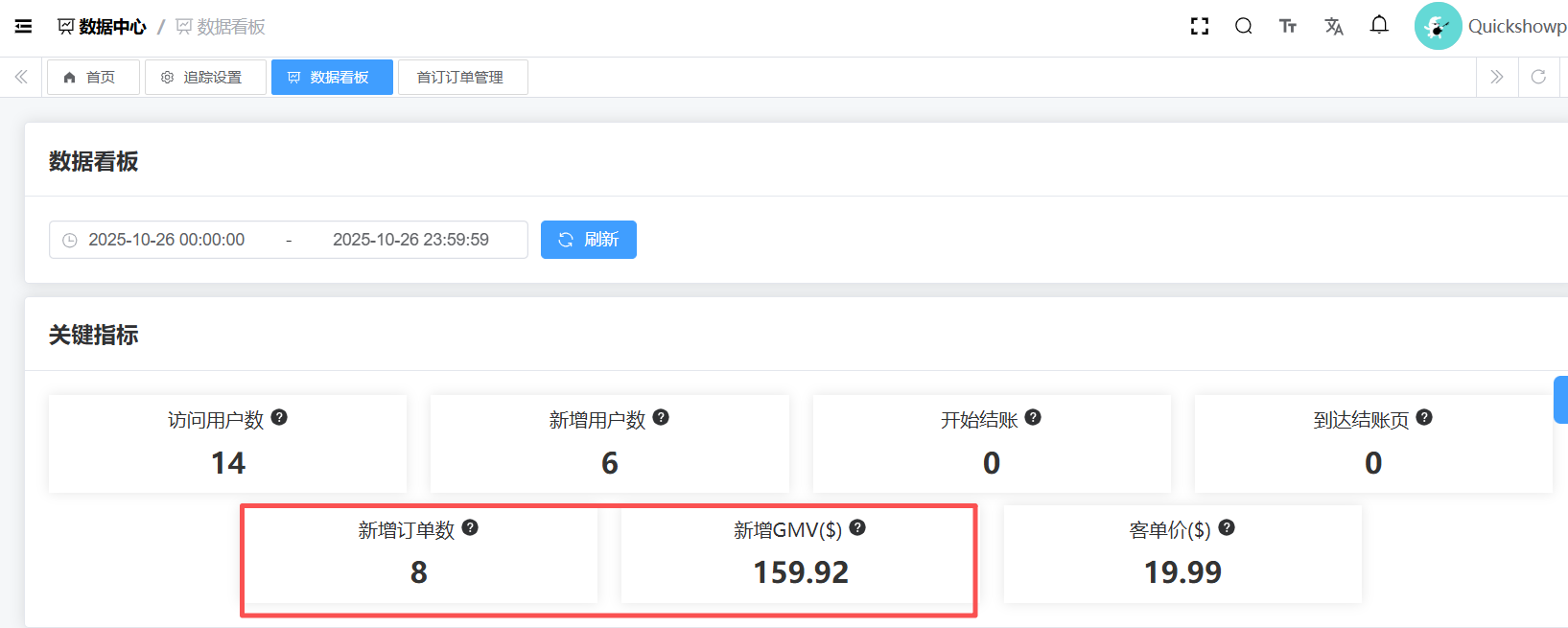Open the notification bell
The width and height of the screenshot is (1568, 628).
pyautogui.click(x=1378, y=25)
